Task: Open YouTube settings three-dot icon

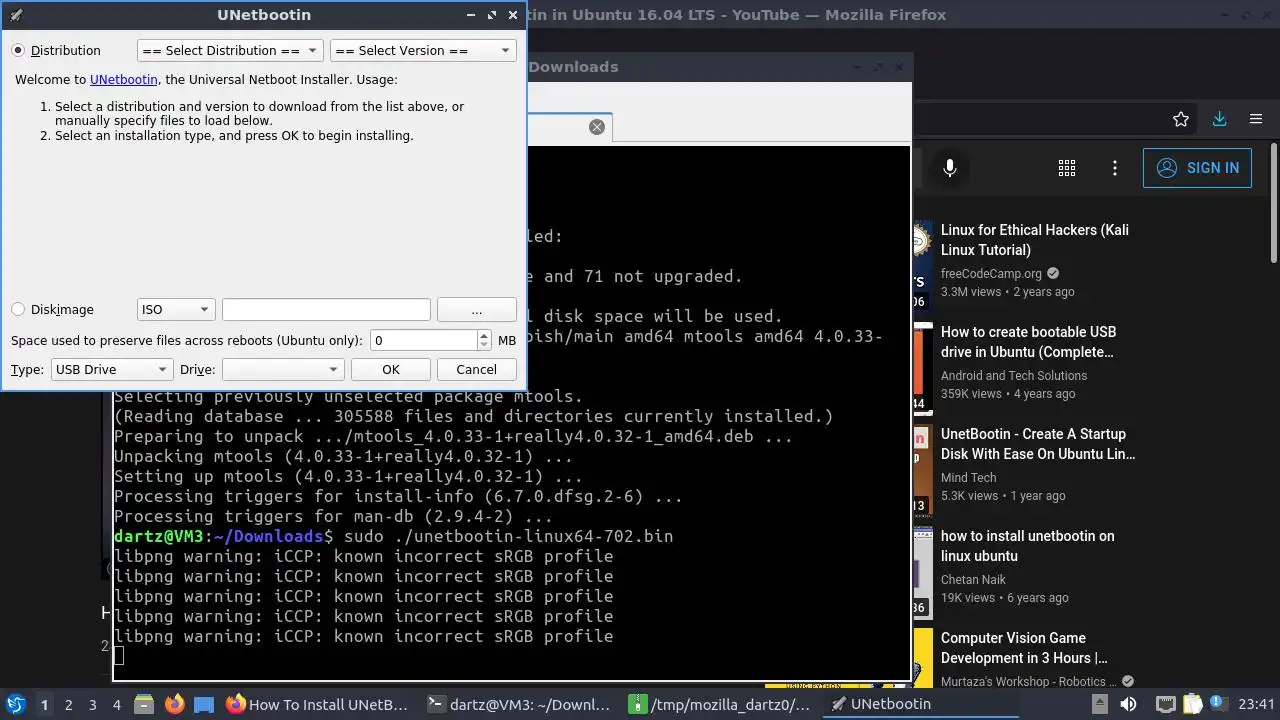Action: click(1115, 168)
